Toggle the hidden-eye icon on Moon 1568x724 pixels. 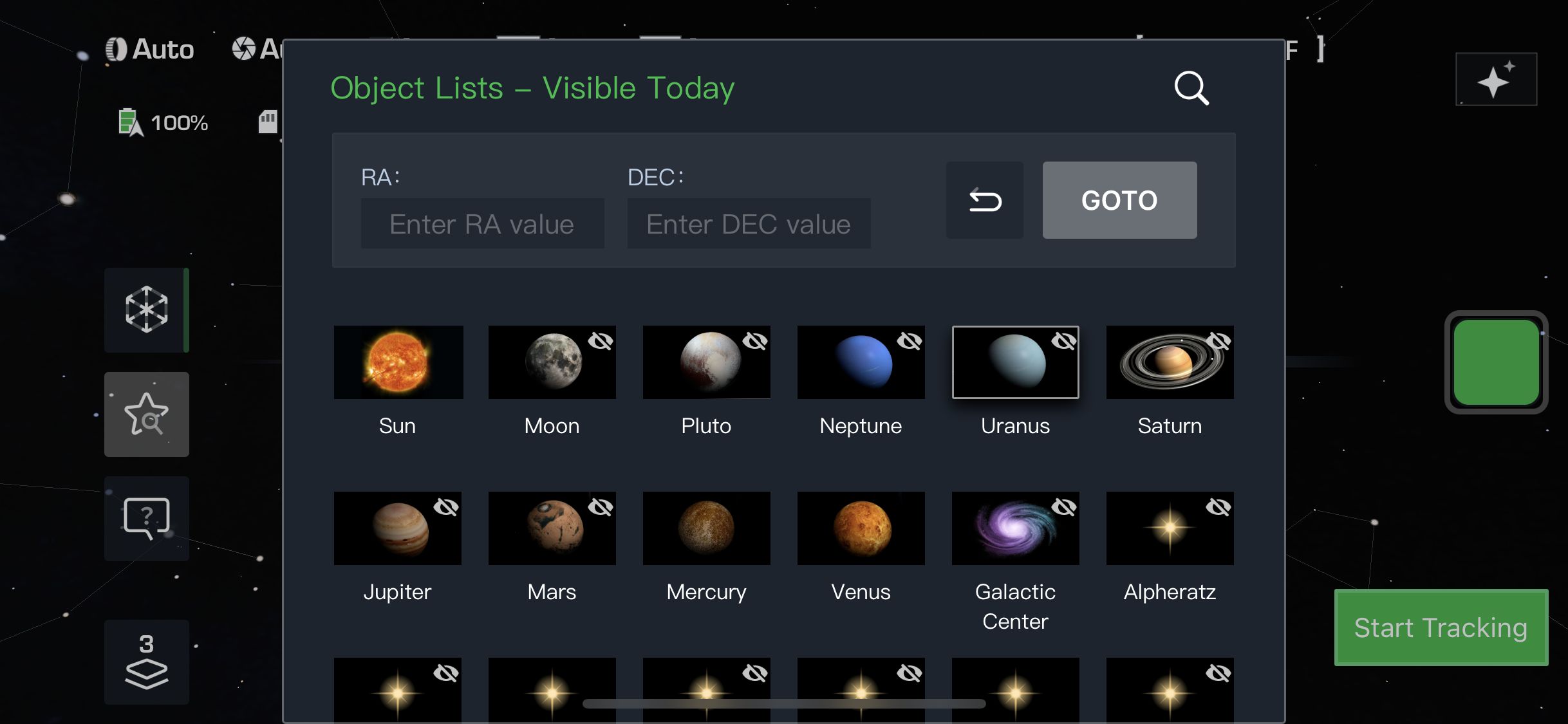pyautogui.click(x=601, y=341)
